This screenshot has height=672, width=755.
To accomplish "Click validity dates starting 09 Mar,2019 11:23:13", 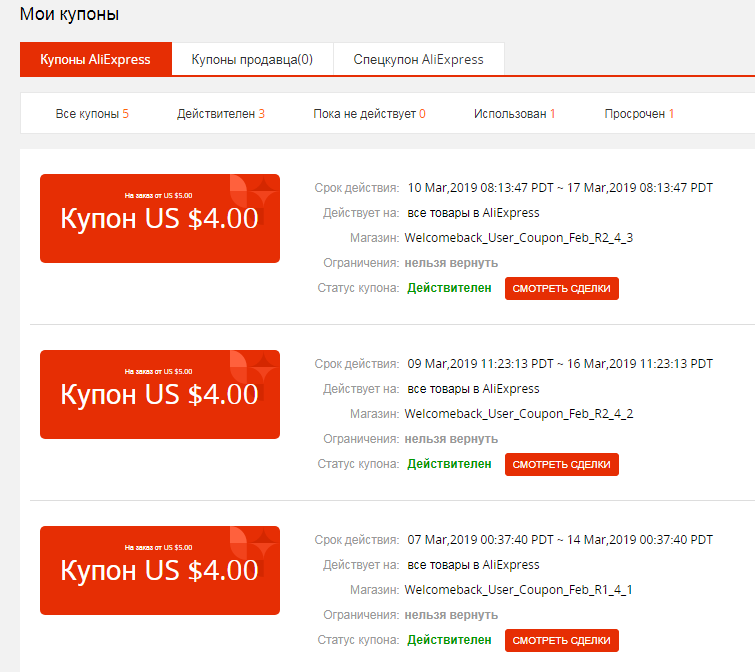I will click(x=560, y=363).
